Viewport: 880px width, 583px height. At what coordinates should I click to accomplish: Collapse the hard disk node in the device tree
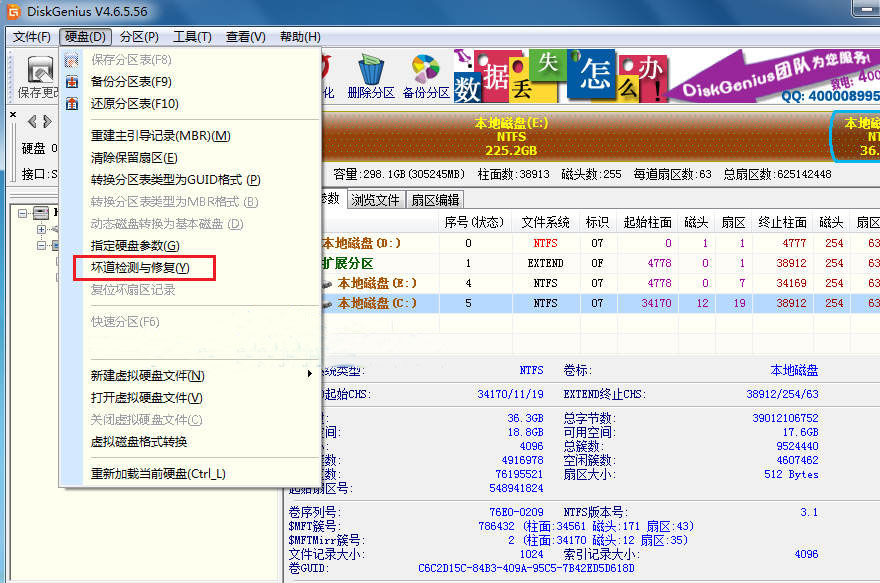pos(22,212)
